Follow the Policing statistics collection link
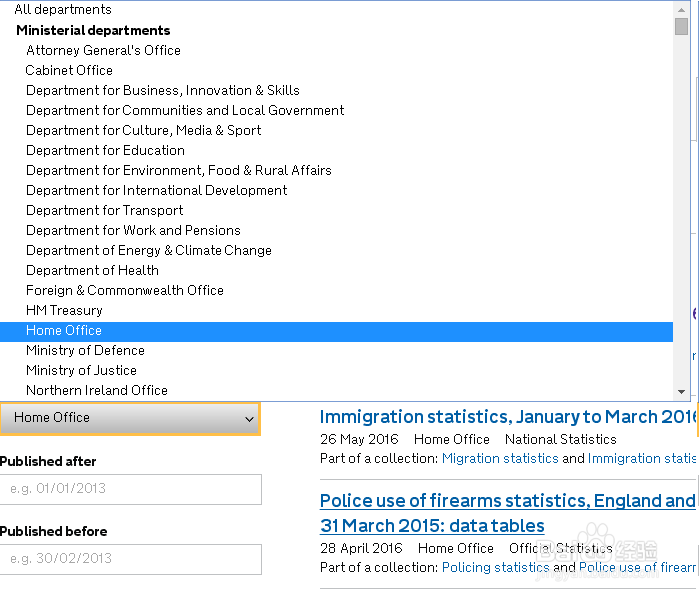699x597 pixels. click(x=495, y=567)
